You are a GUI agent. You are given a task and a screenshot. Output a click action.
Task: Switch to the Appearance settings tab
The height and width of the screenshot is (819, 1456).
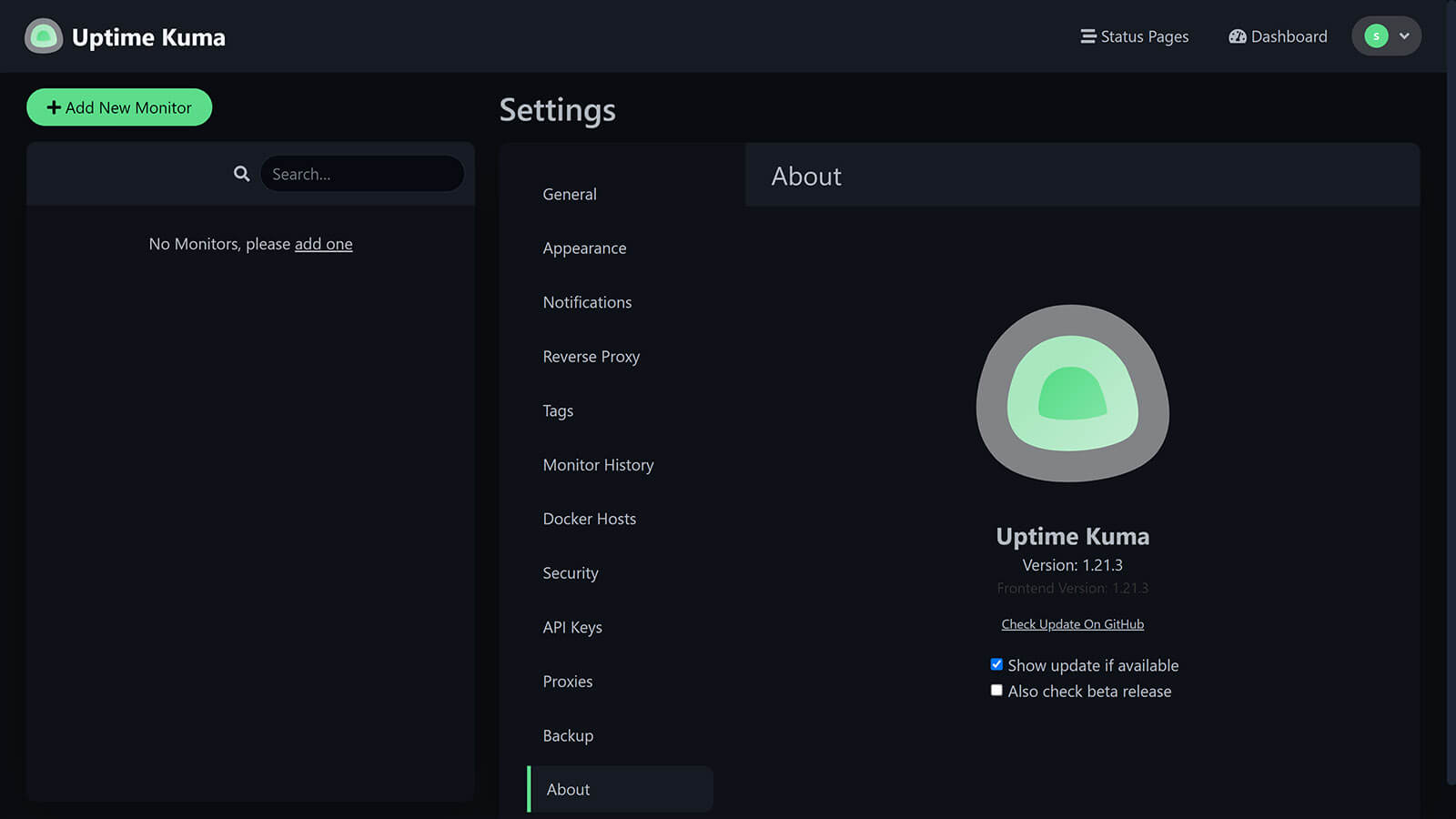tap(584, 248)
